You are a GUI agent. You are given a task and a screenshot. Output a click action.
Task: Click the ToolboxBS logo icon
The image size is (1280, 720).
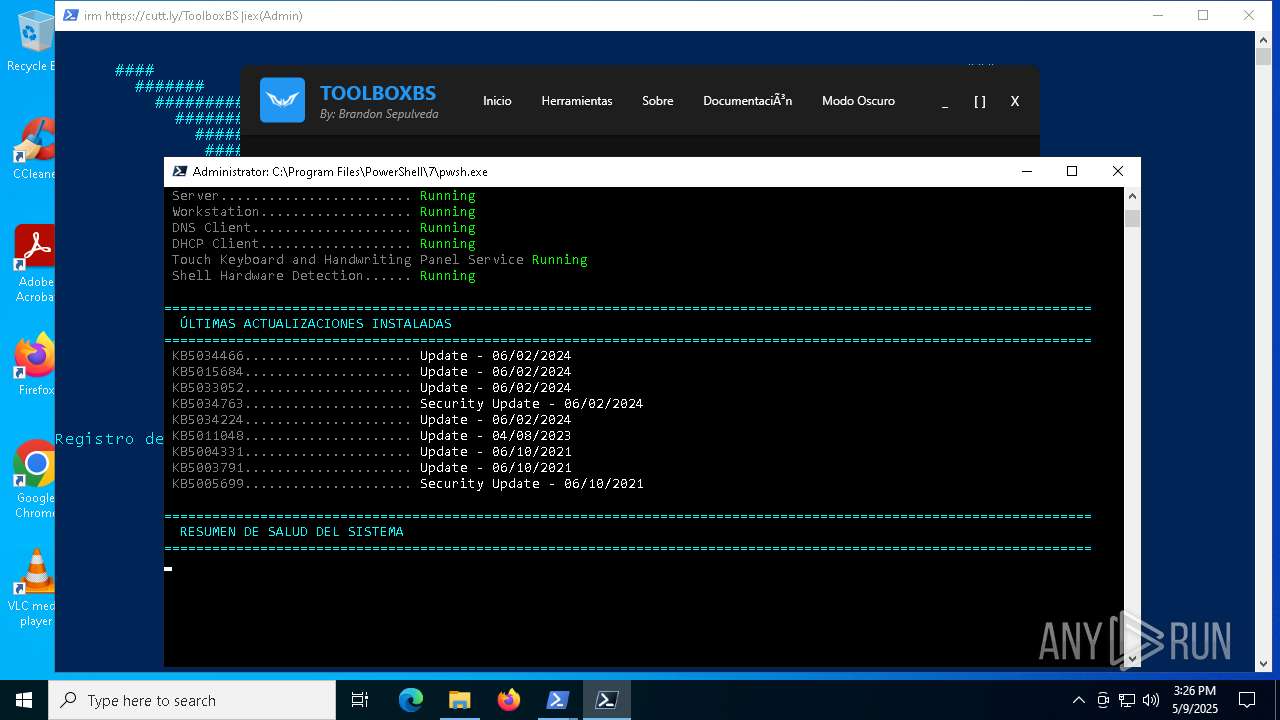(282, 100)
